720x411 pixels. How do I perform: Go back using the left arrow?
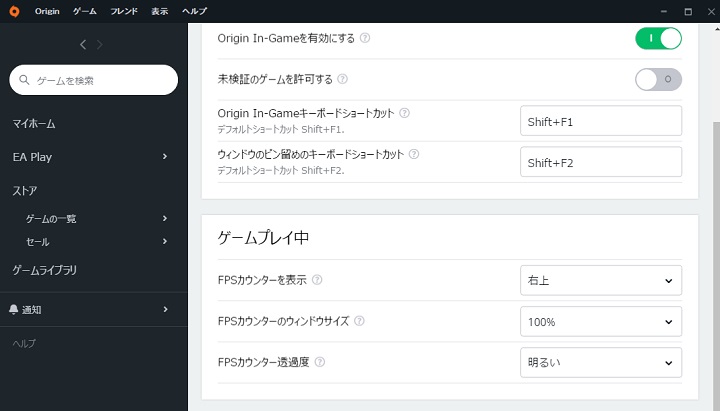coord(83,45)
